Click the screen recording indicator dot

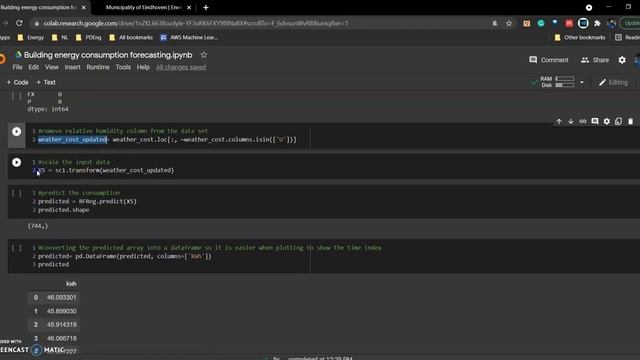pos(589,7)
